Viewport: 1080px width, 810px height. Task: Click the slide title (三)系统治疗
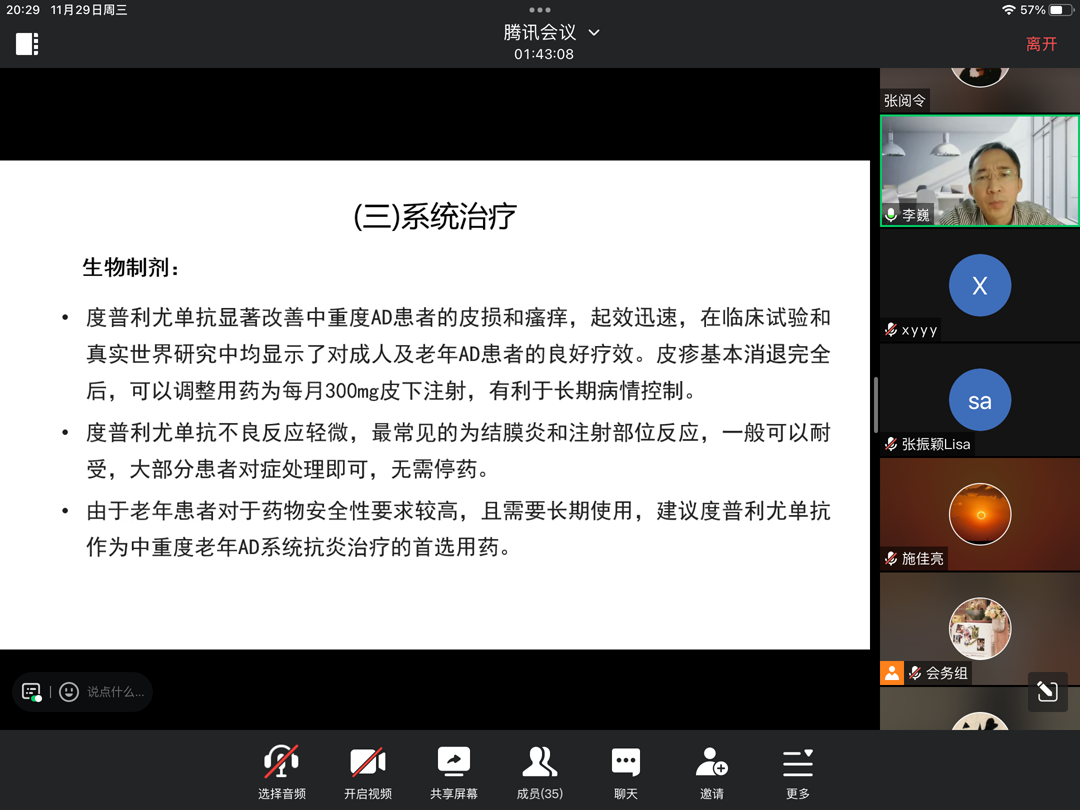(x=435, y=216)
